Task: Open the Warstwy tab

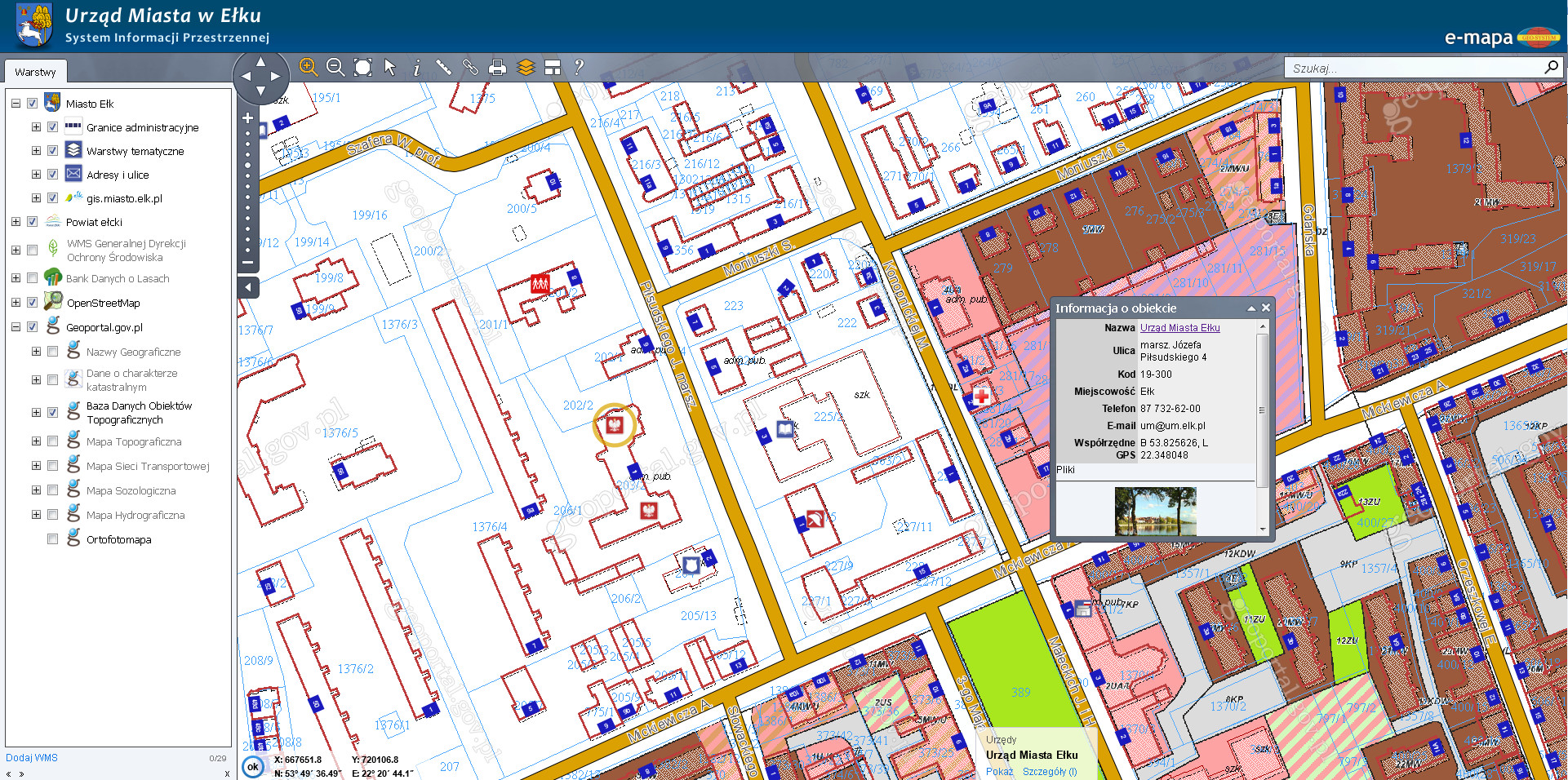Action: coord(35,72)
